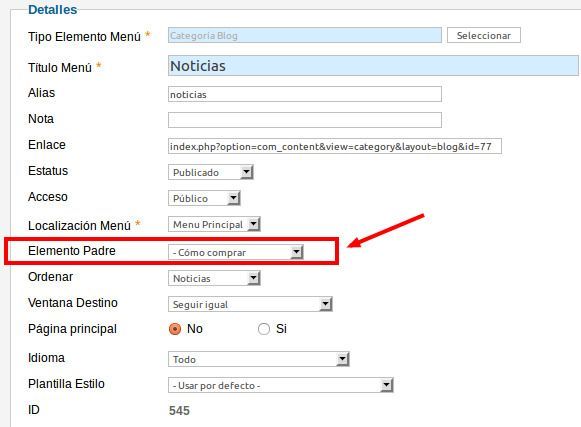Click the arrow button on Plantilla Estilo dropdown
This screenshot has height=427, width=581.
pyautogui.click(x=386, y=385)
